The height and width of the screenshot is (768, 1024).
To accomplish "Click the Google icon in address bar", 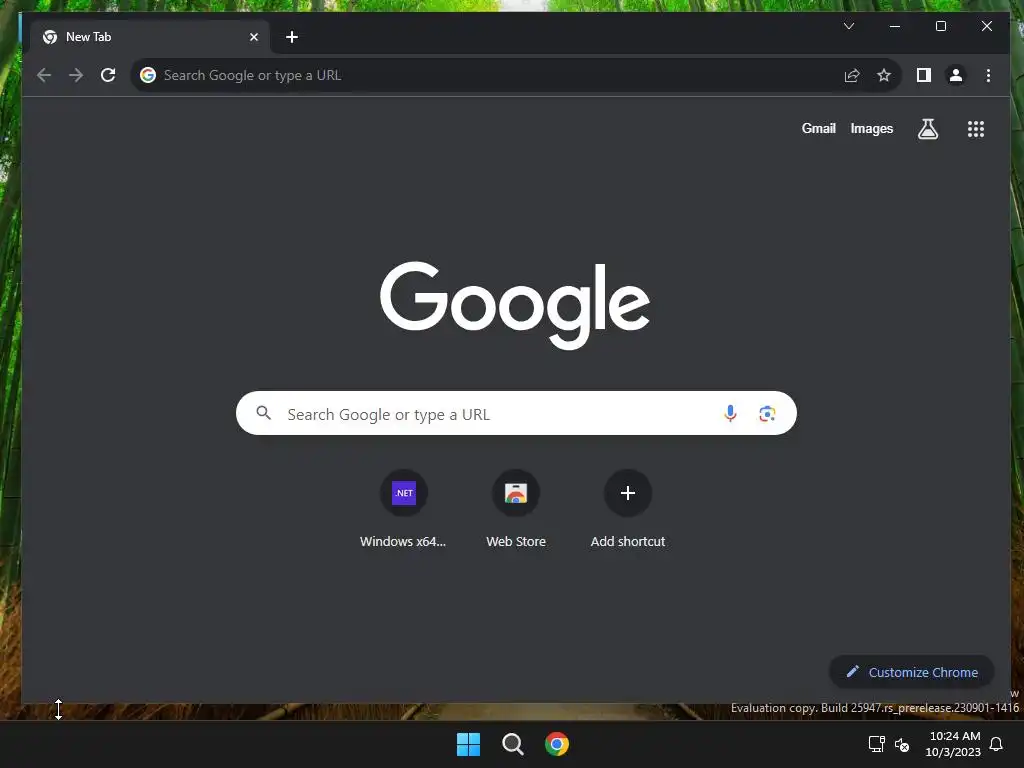I will (148, 75).
